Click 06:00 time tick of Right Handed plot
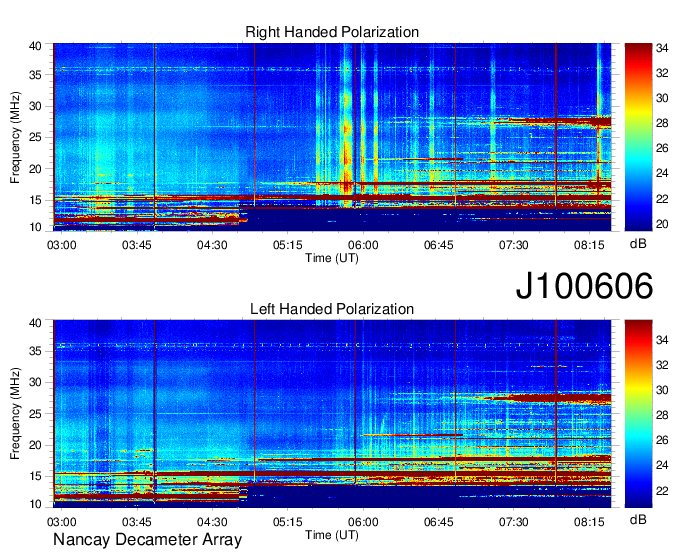 363,245
